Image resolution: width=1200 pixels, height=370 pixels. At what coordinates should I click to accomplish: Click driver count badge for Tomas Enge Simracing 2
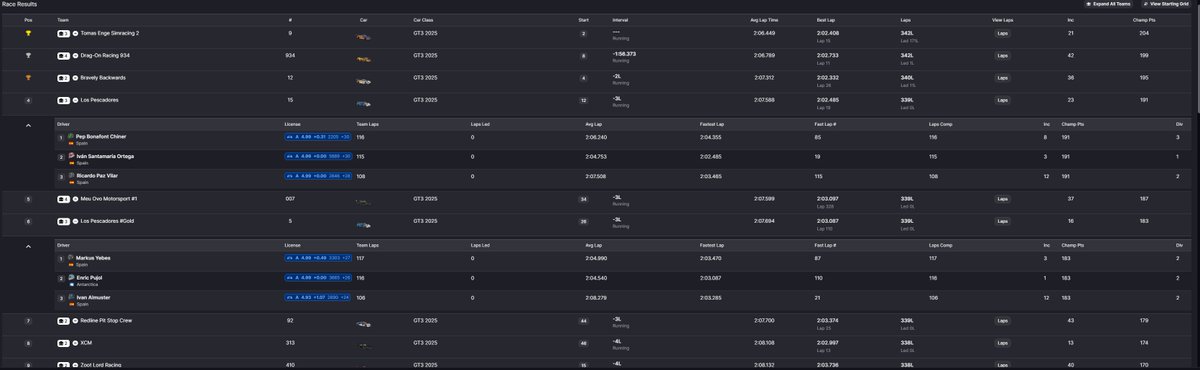(x=63, y=33)
